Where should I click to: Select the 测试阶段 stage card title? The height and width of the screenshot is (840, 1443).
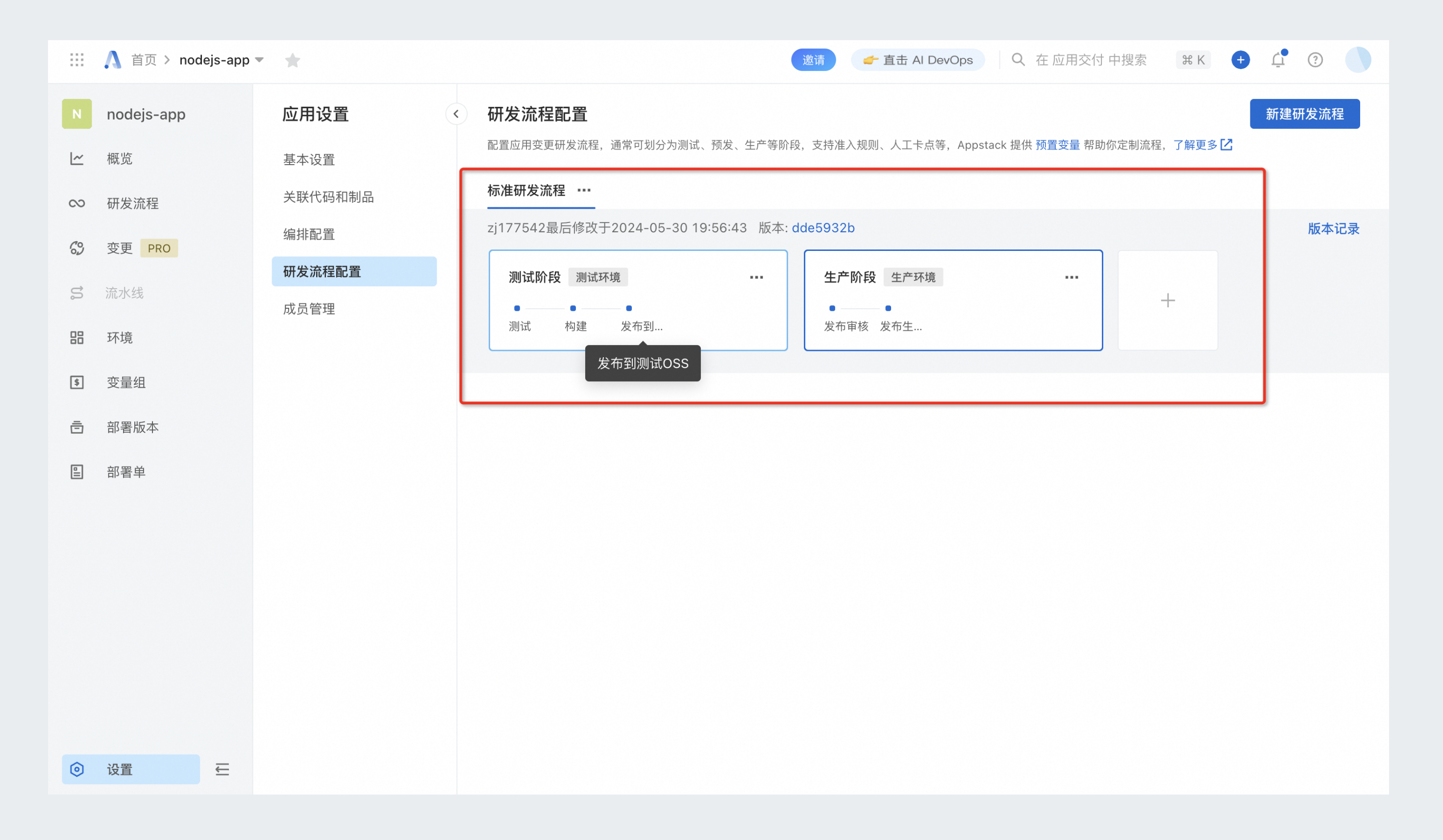534,277
